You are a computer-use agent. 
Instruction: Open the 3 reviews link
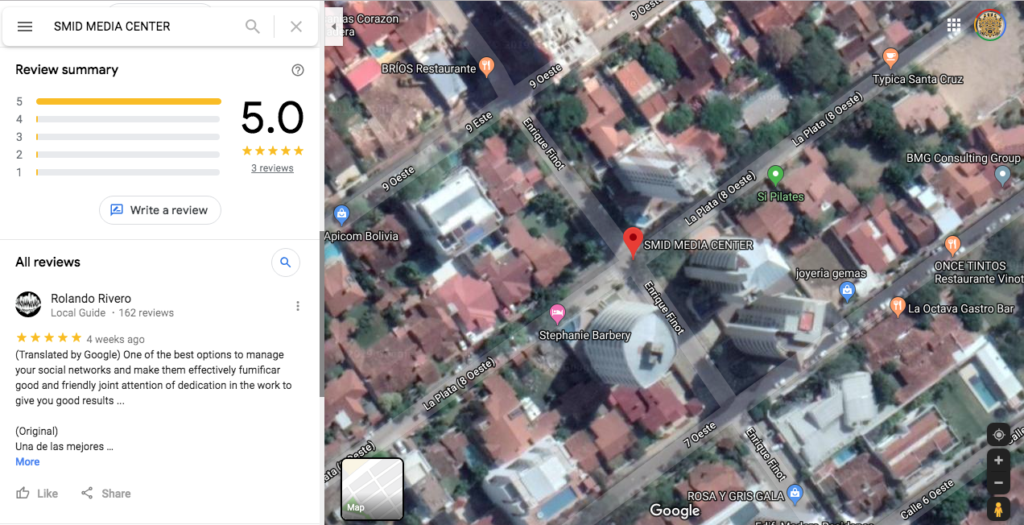coord(272,168)
